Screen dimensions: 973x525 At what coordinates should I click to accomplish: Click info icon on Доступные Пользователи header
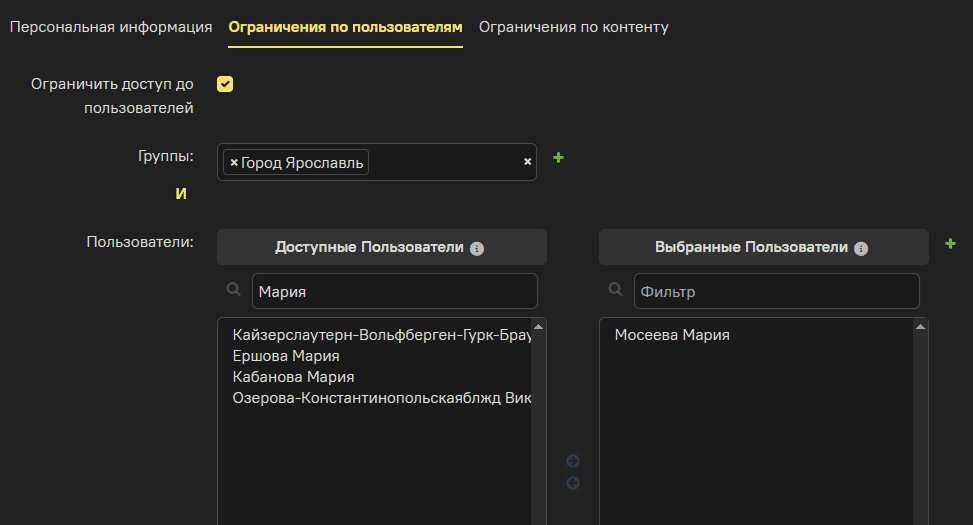coord(477,248)
